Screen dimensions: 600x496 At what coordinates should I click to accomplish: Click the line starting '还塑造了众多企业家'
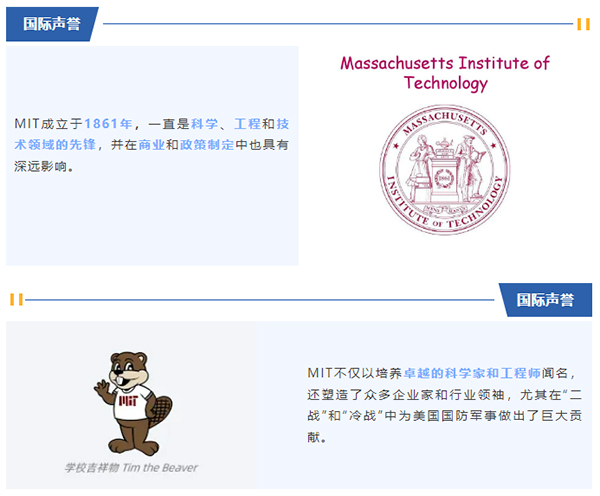tap(445, 394)
